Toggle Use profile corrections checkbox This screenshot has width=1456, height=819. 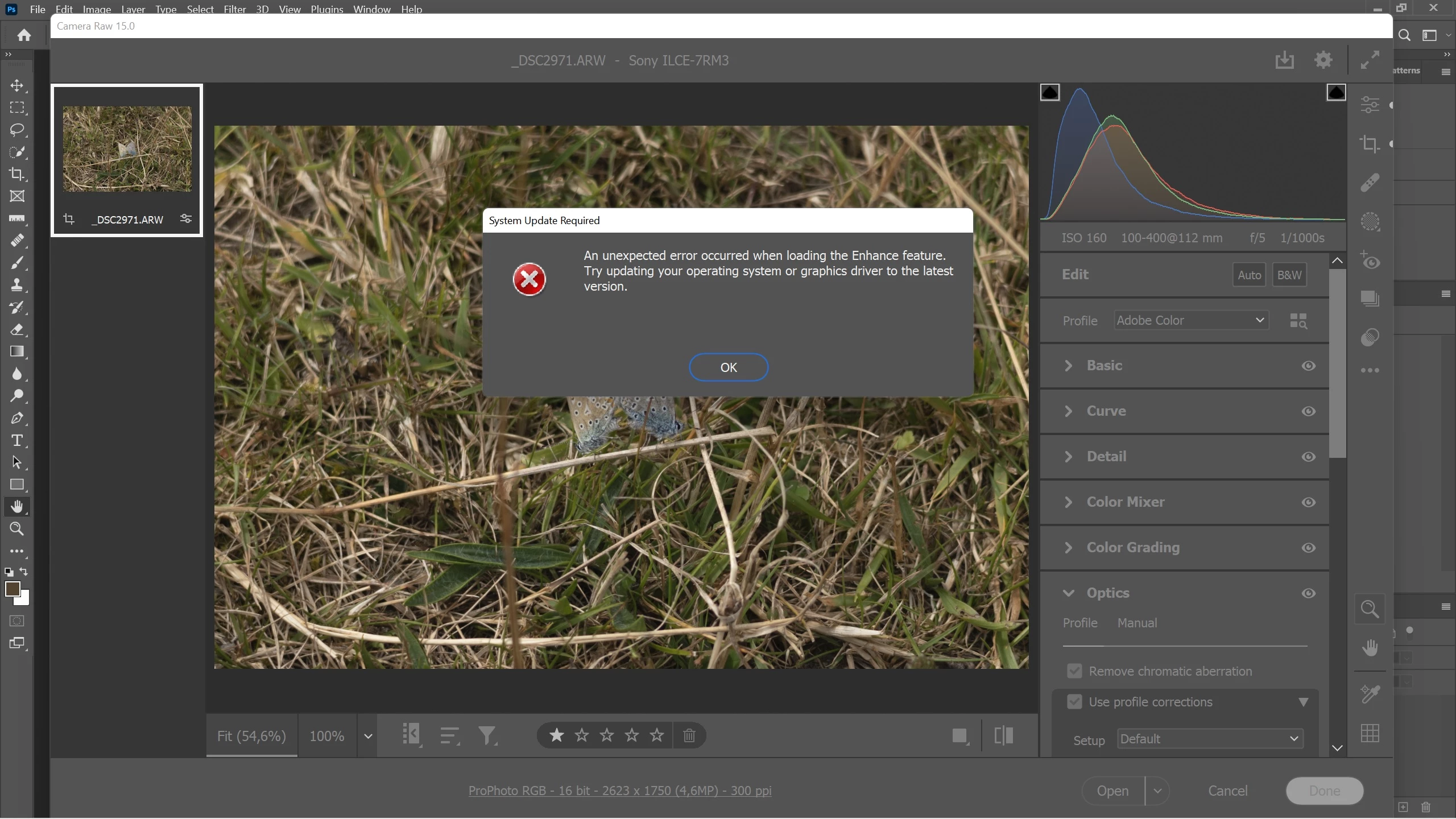coord(1074,702)
